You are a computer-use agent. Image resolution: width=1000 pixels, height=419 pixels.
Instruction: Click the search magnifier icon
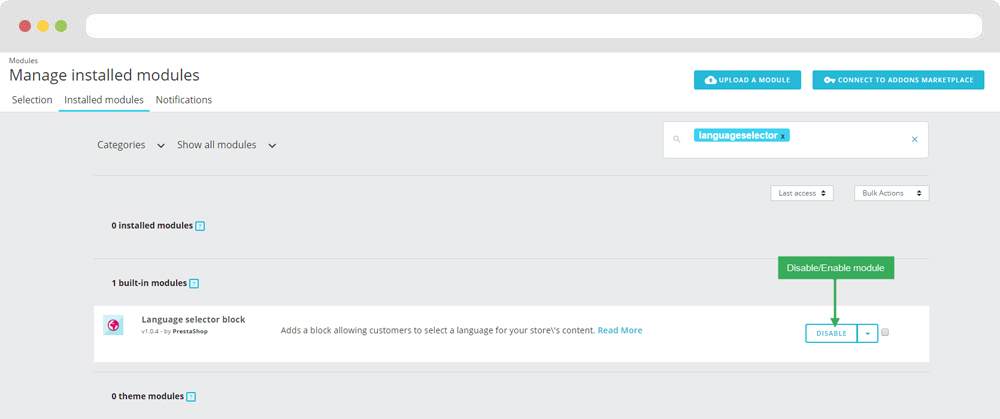(x=676, y=139)
